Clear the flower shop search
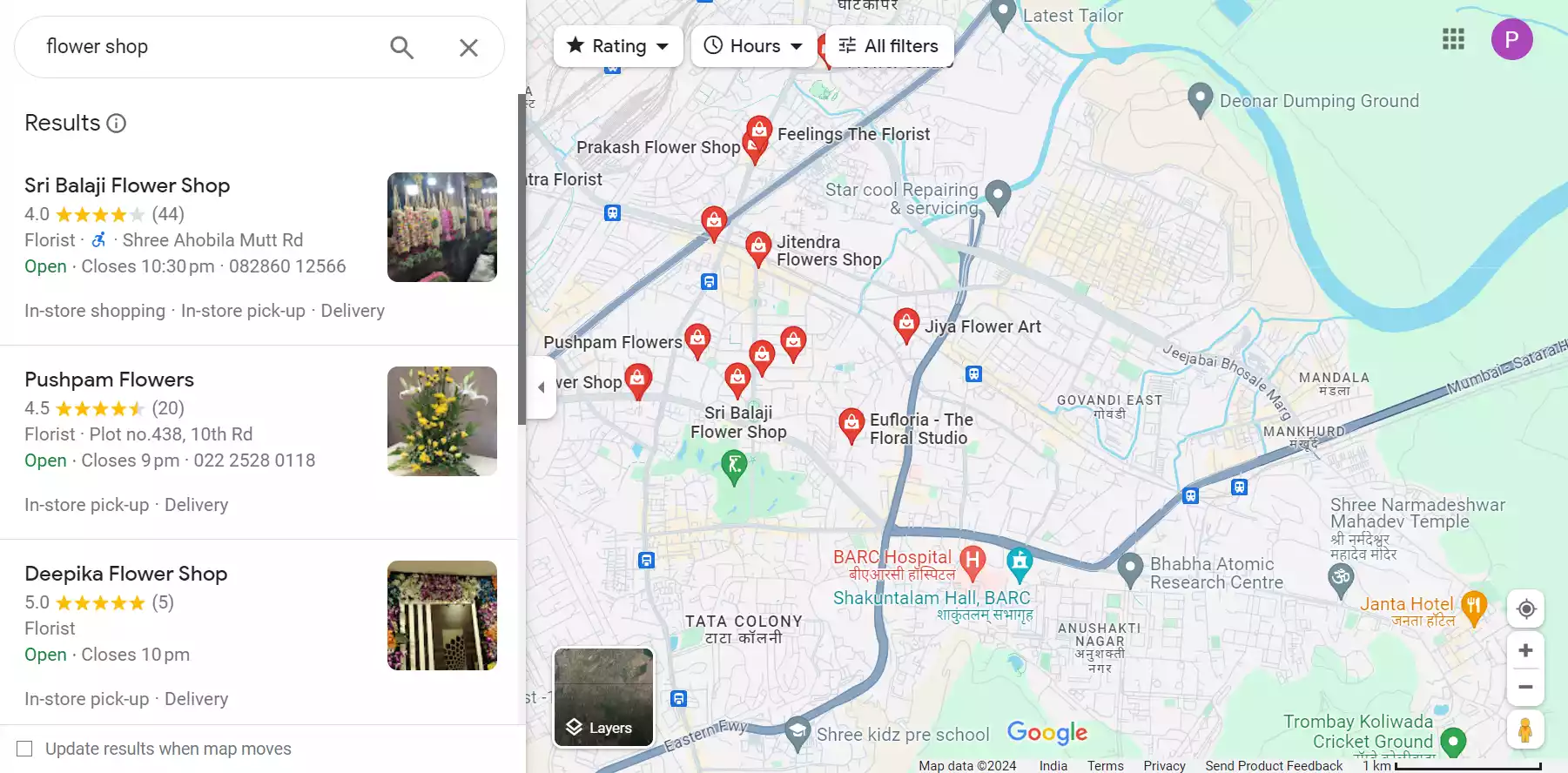Image resolution: width=1568 pixels, height=773 pixels. (x=468, y=47)
